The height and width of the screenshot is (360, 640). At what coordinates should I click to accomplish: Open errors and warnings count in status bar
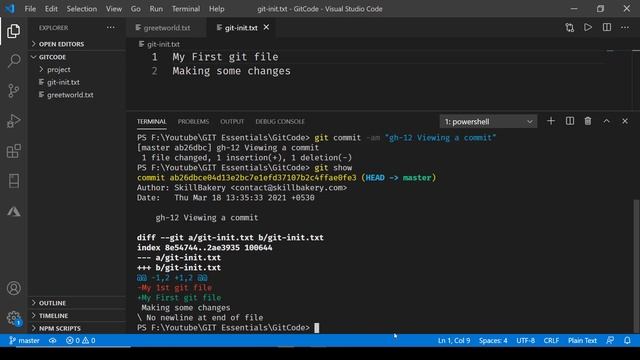tap(80, 340)
